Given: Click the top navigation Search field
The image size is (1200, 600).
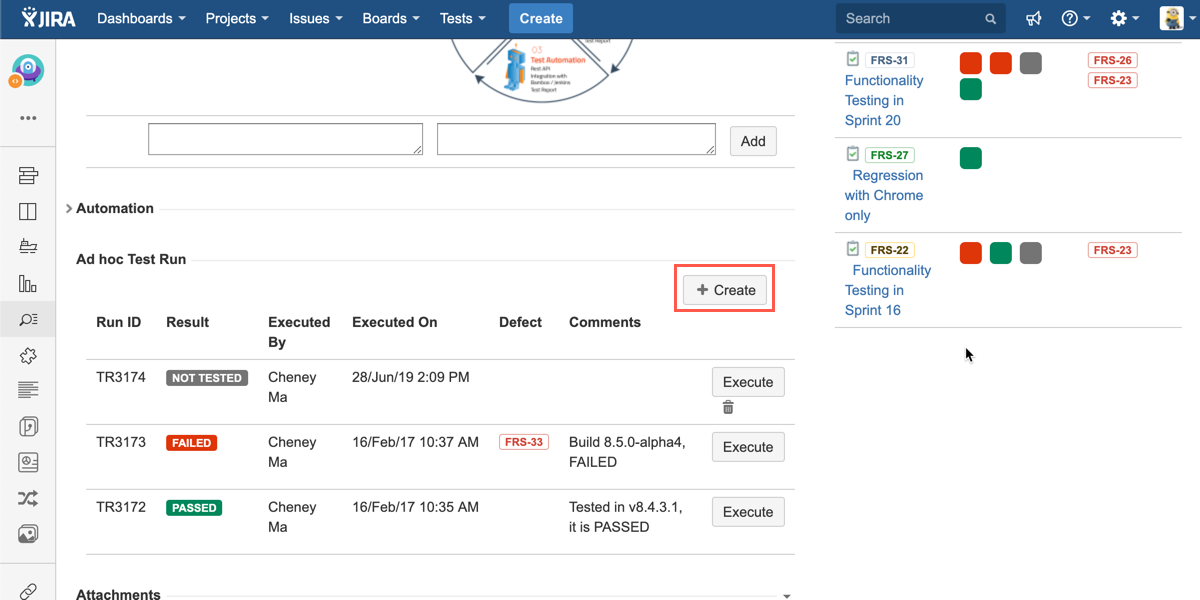Looking at the screenshot, I should (x=910, y=19).
